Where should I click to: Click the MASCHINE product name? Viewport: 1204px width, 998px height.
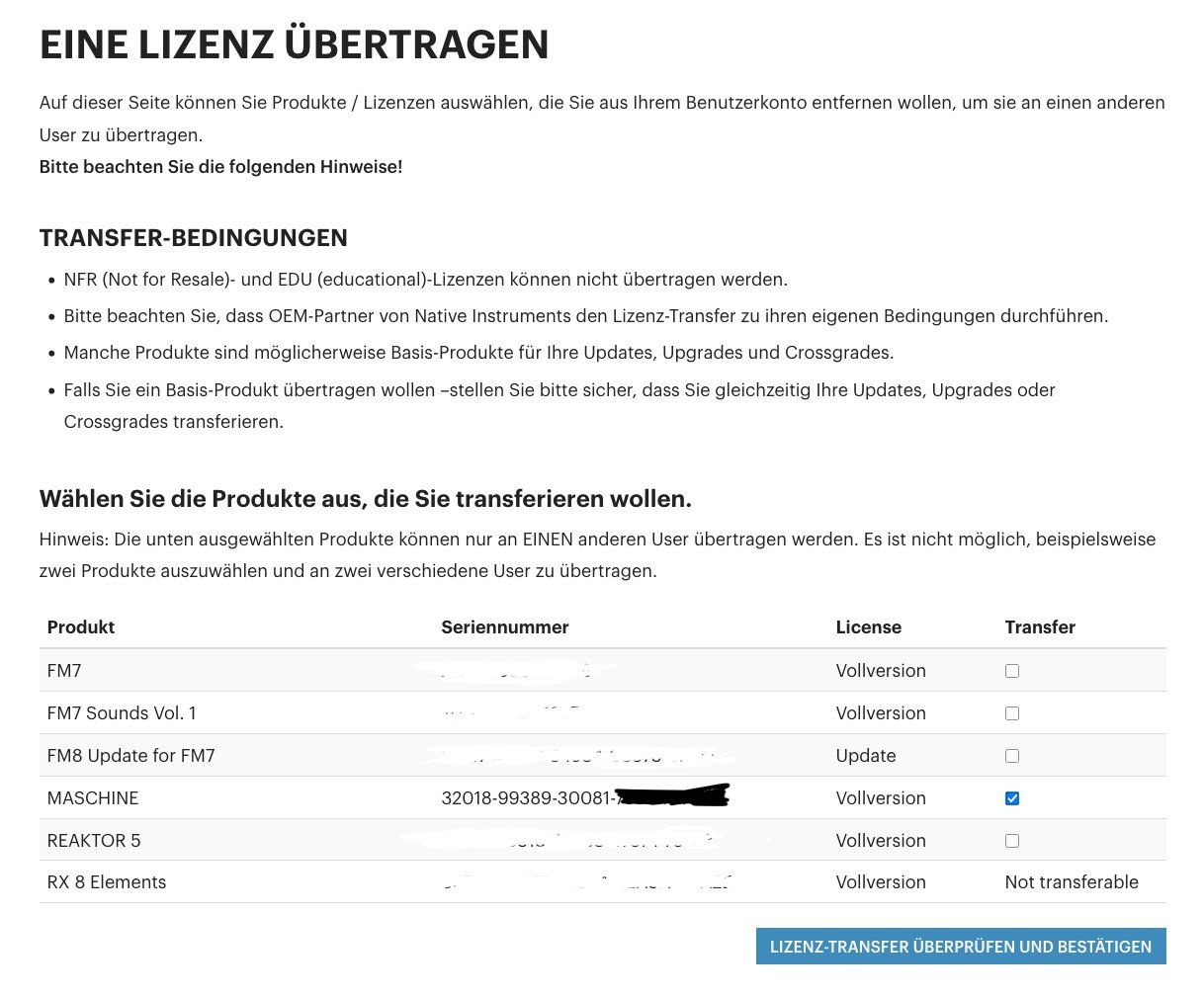tap(93, 798)
